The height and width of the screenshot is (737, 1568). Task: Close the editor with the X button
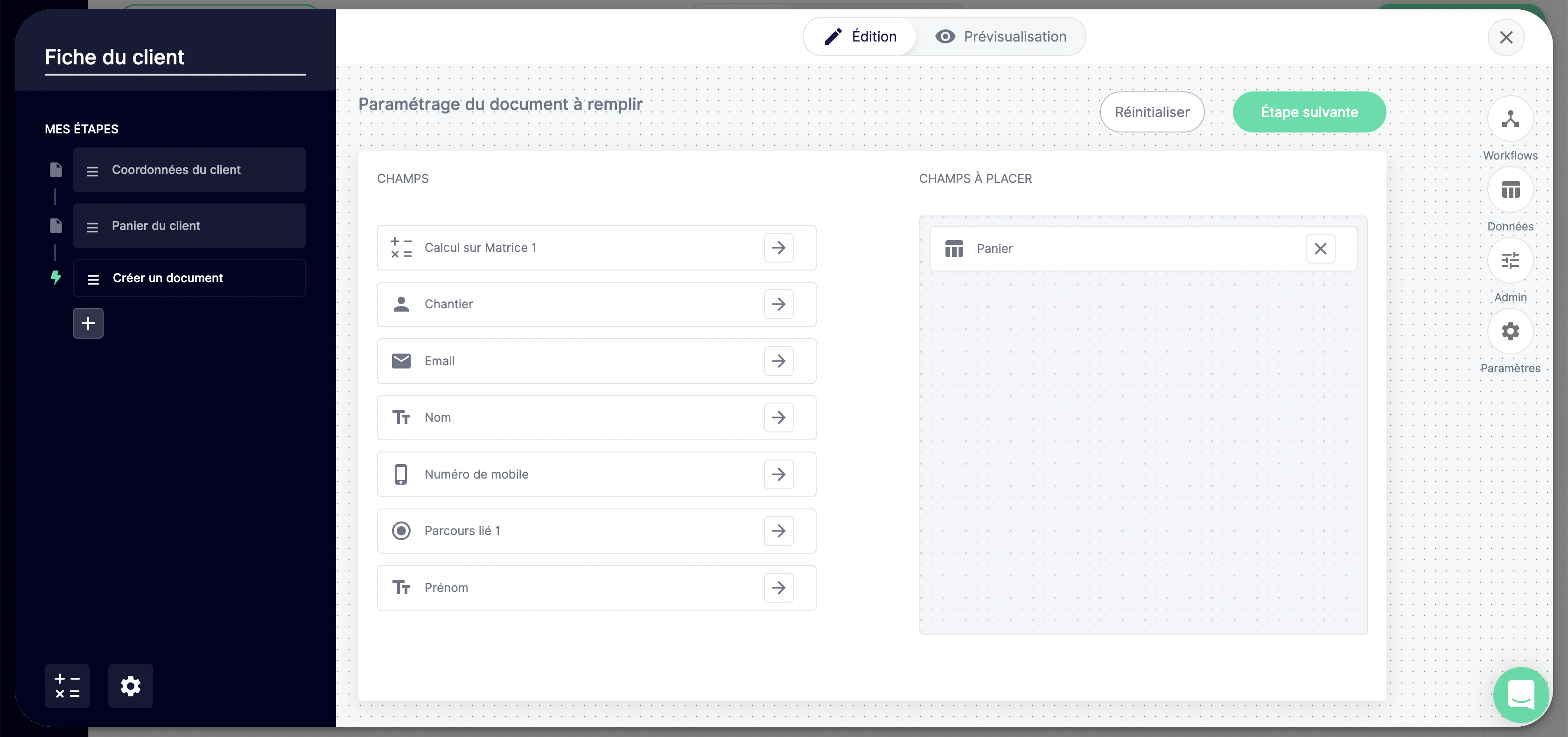click(1506, 37)
